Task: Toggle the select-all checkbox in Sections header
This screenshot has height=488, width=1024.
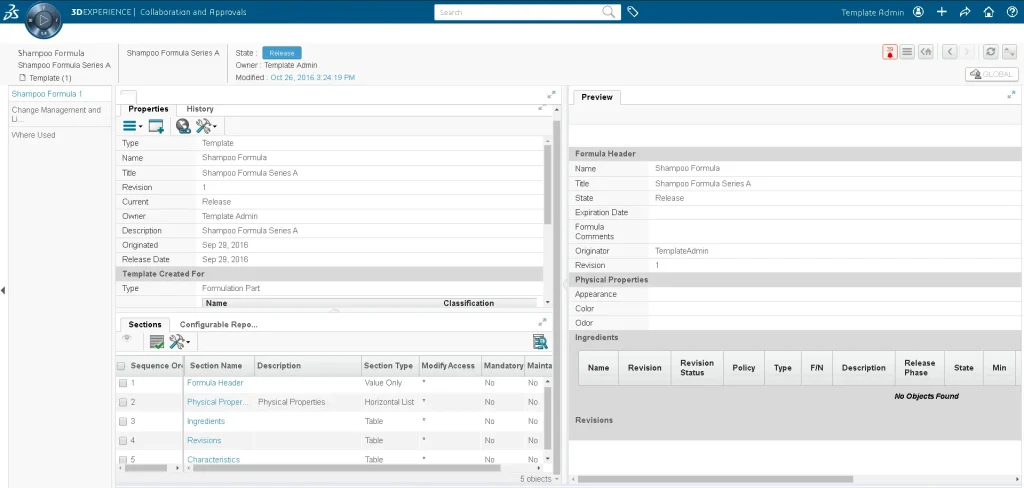Action: (x=121, y=366)
